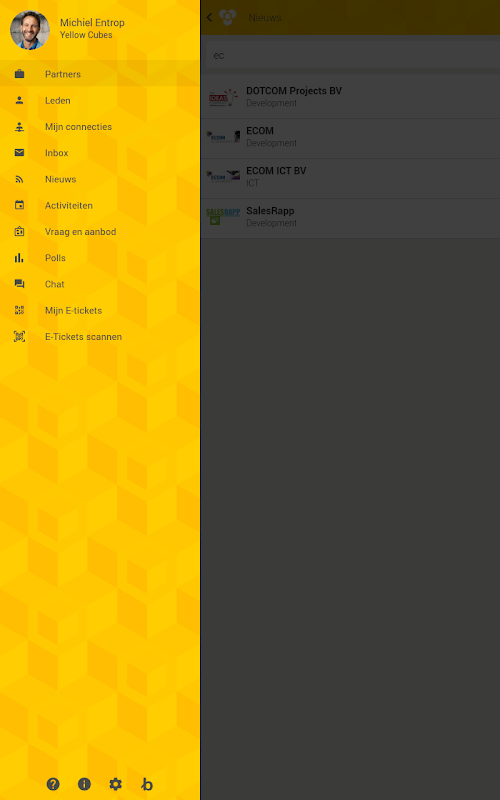The width and height of the screenshot is (500, 800).
Task: Open Activiteiten section
Action: click(100, 205)
